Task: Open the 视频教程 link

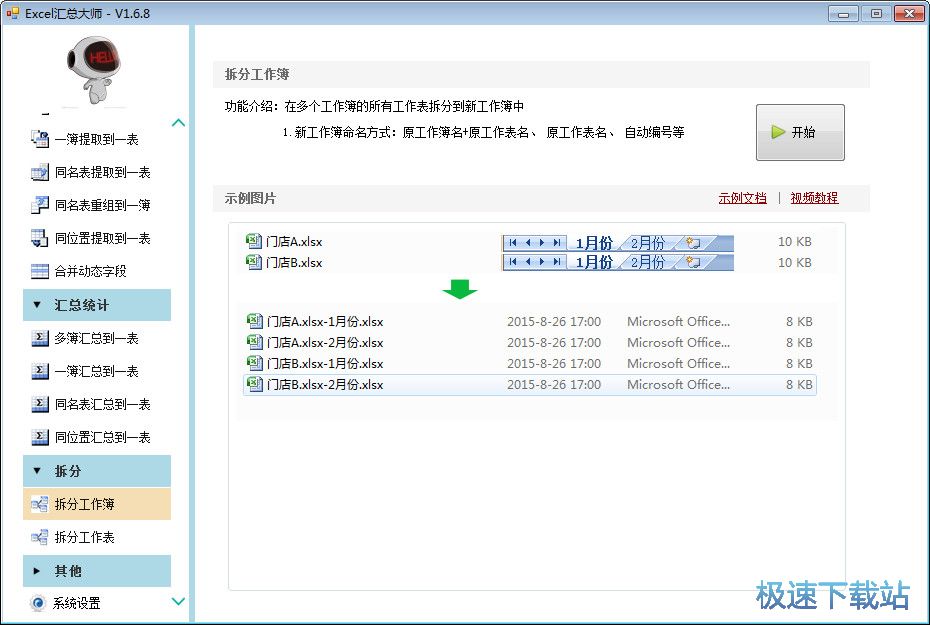Action: [814, 198]
